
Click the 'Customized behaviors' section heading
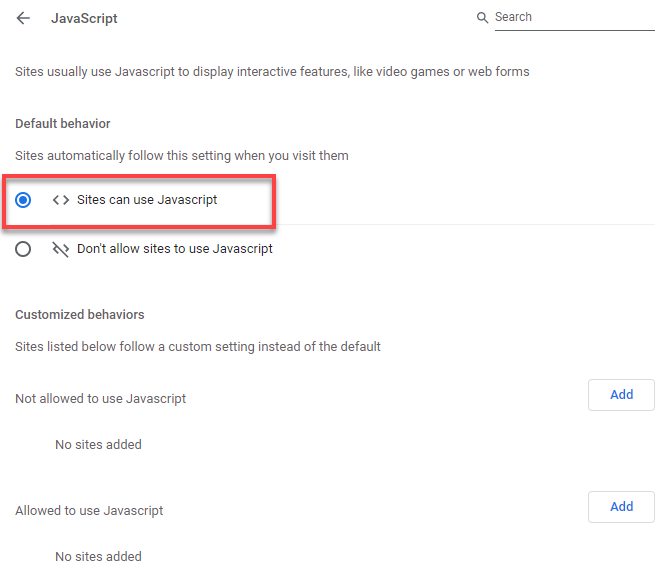coord(80,315)
